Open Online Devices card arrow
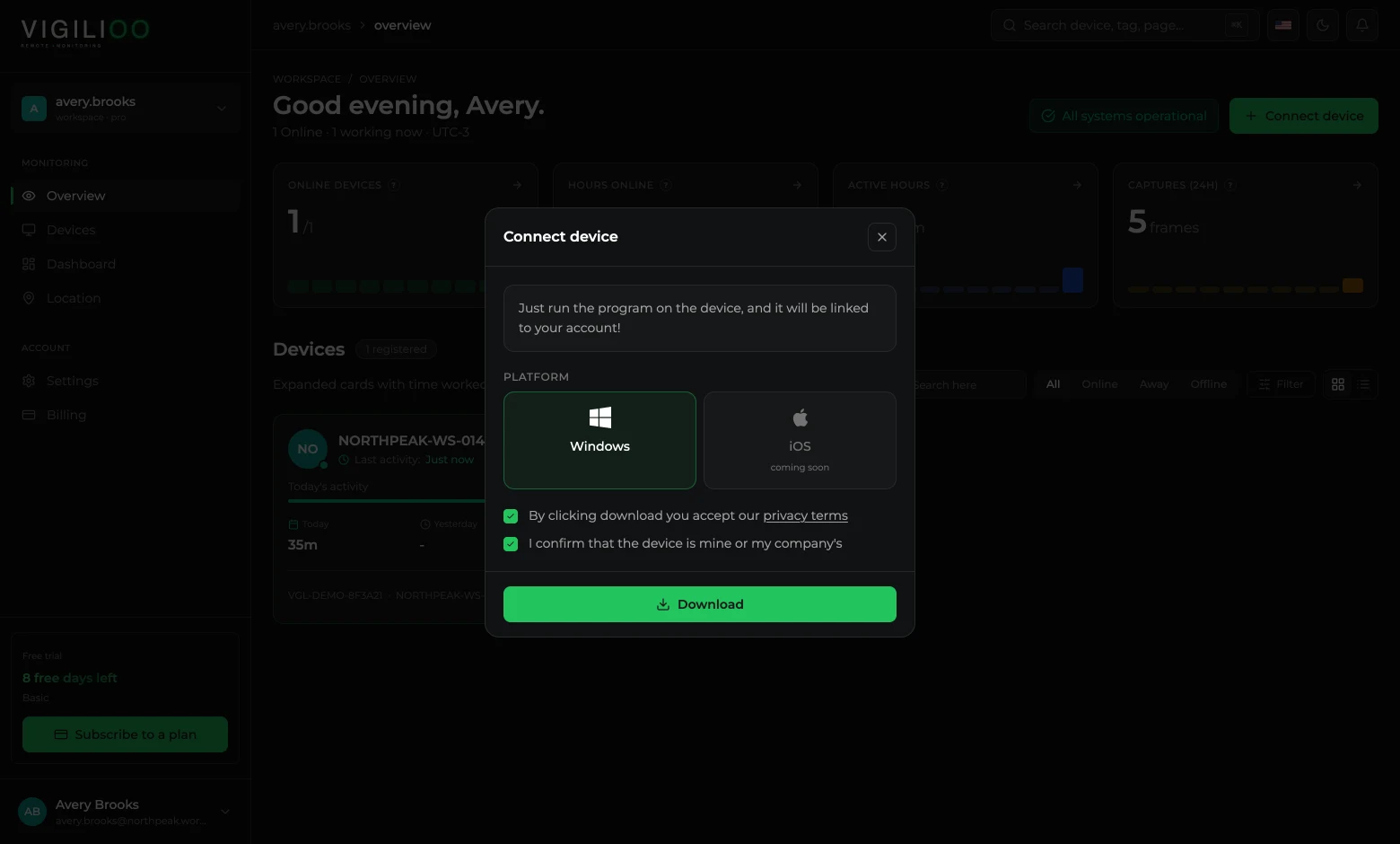The height and width of the screenshot is (844, 1400). pyautogui.click(x=517, y=185)
